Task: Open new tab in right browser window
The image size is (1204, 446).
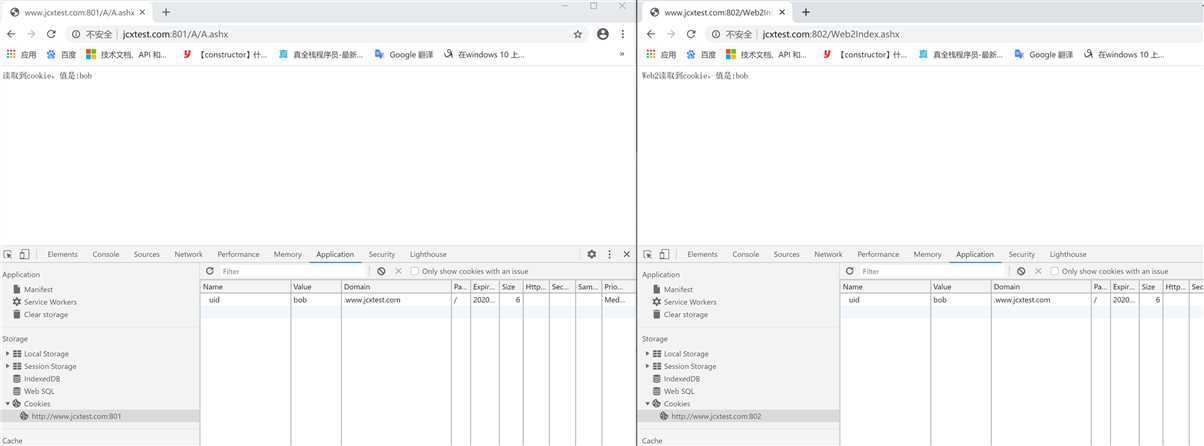Action: pos(806,12)
